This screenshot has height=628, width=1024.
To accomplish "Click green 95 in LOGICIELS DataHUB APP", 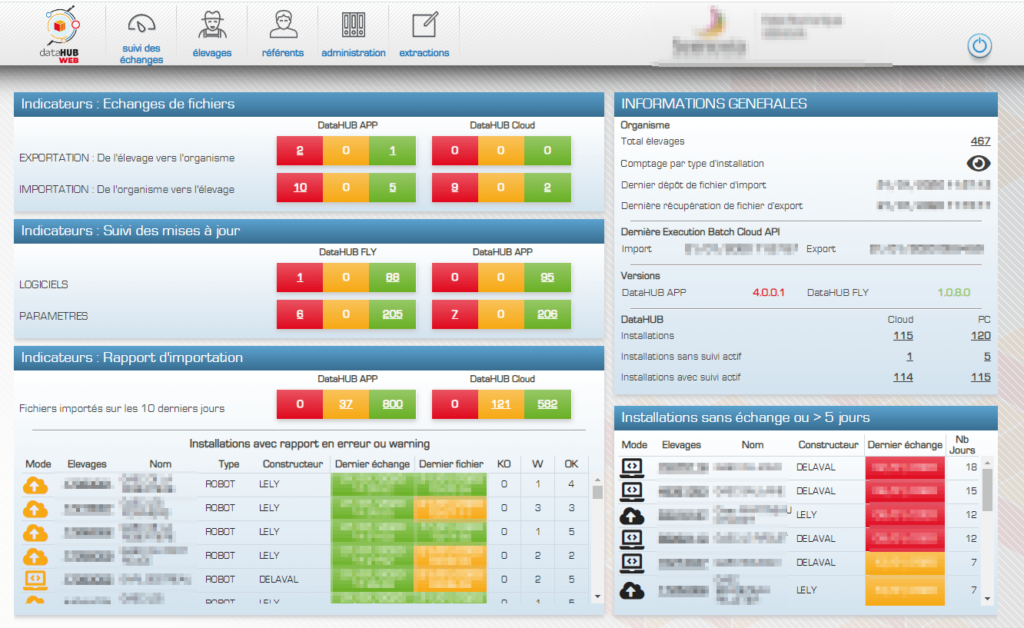I will pos(547,277).
